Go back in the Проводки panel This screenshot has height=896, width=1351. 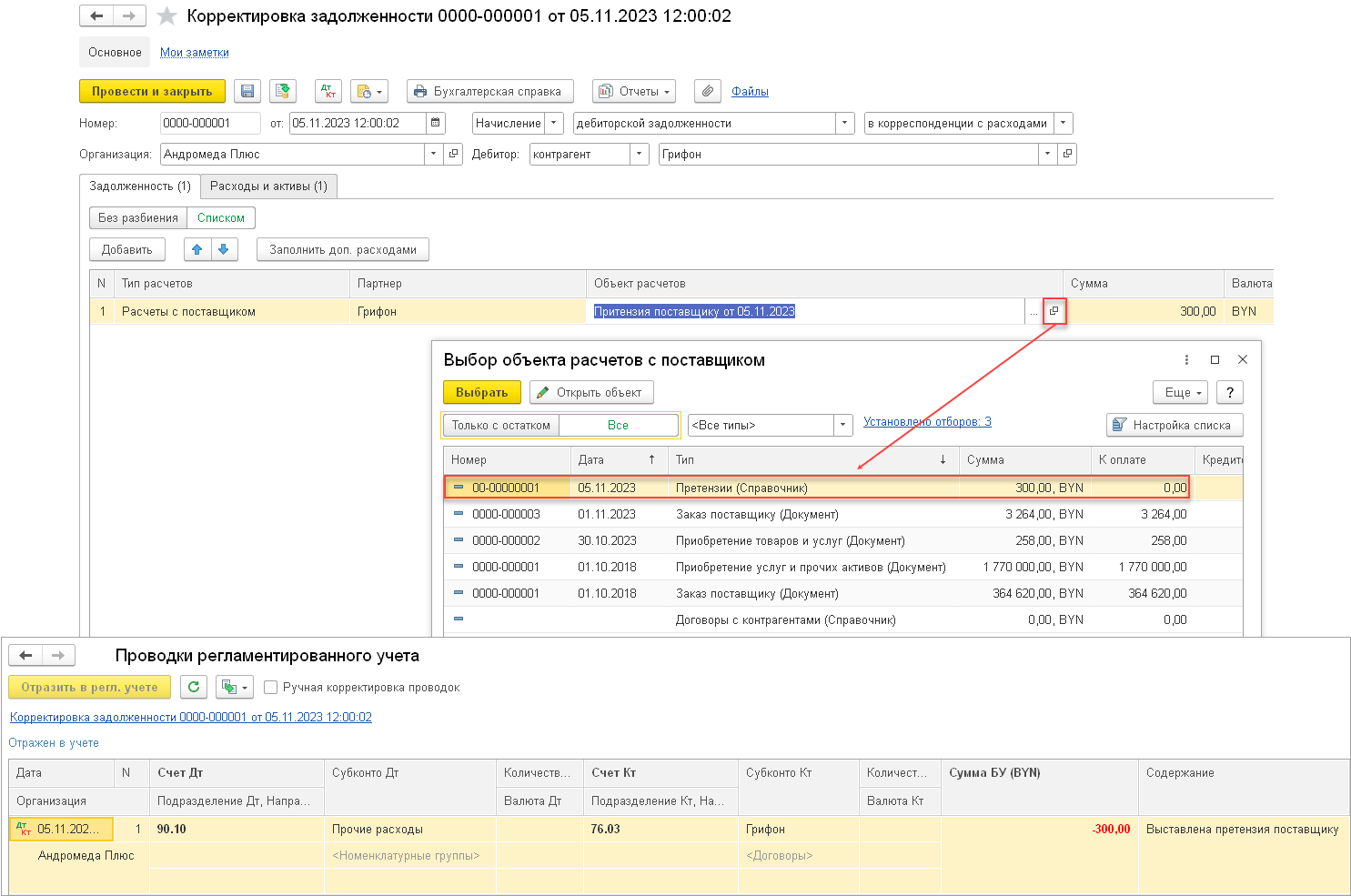(25, 655)
